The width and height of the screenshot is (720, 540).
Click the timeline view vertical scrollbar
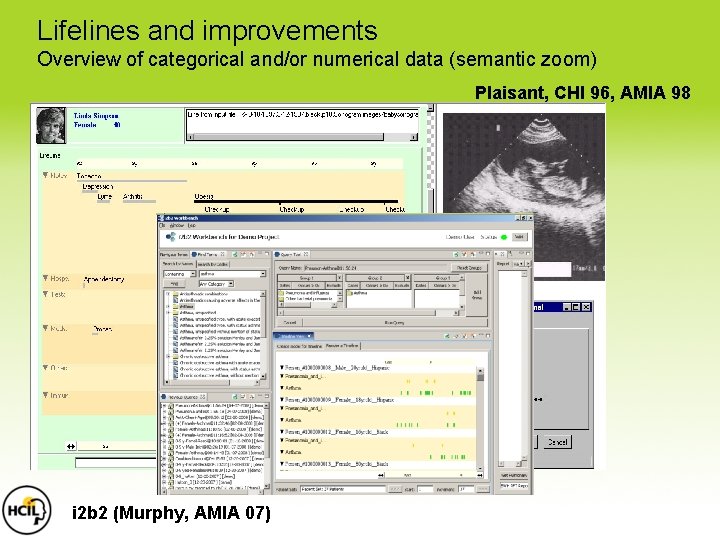(x=480, y=419)
